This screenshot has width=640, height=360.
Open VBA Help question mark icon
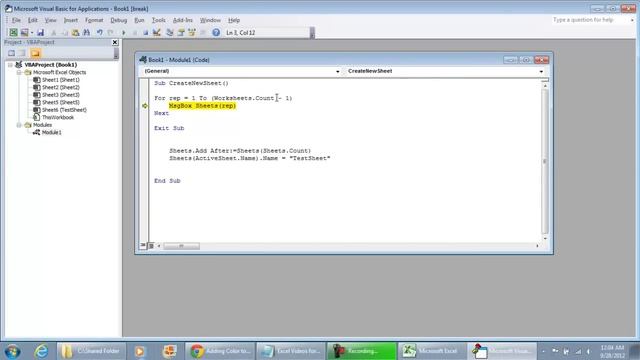pyautogui.click(x=216, y=33)
